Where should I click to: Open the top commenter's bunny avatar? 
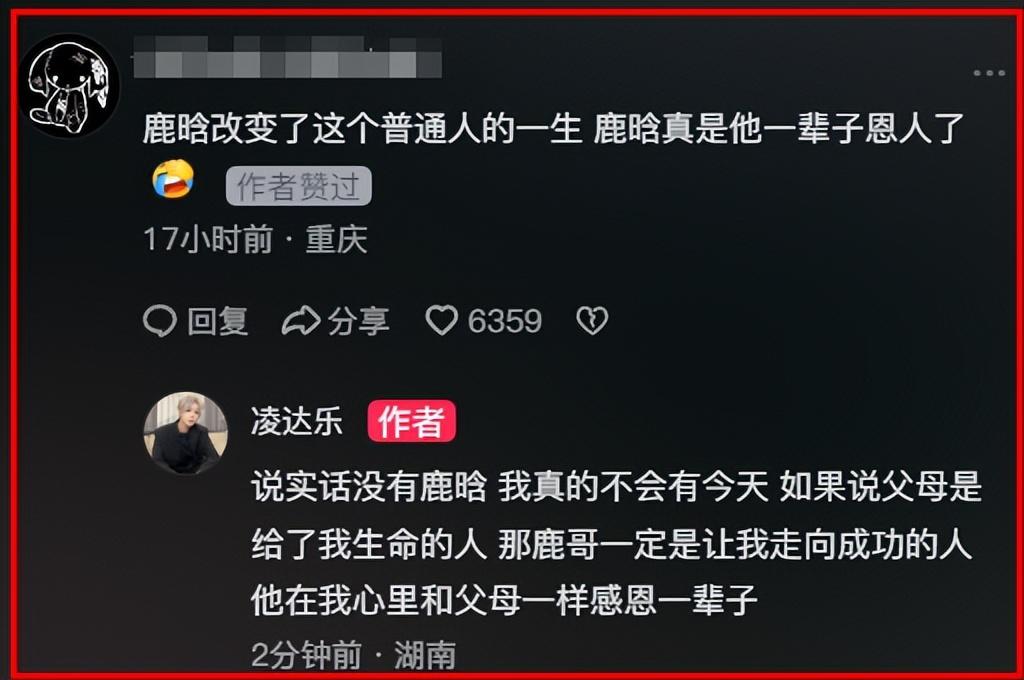pos(69,86)
